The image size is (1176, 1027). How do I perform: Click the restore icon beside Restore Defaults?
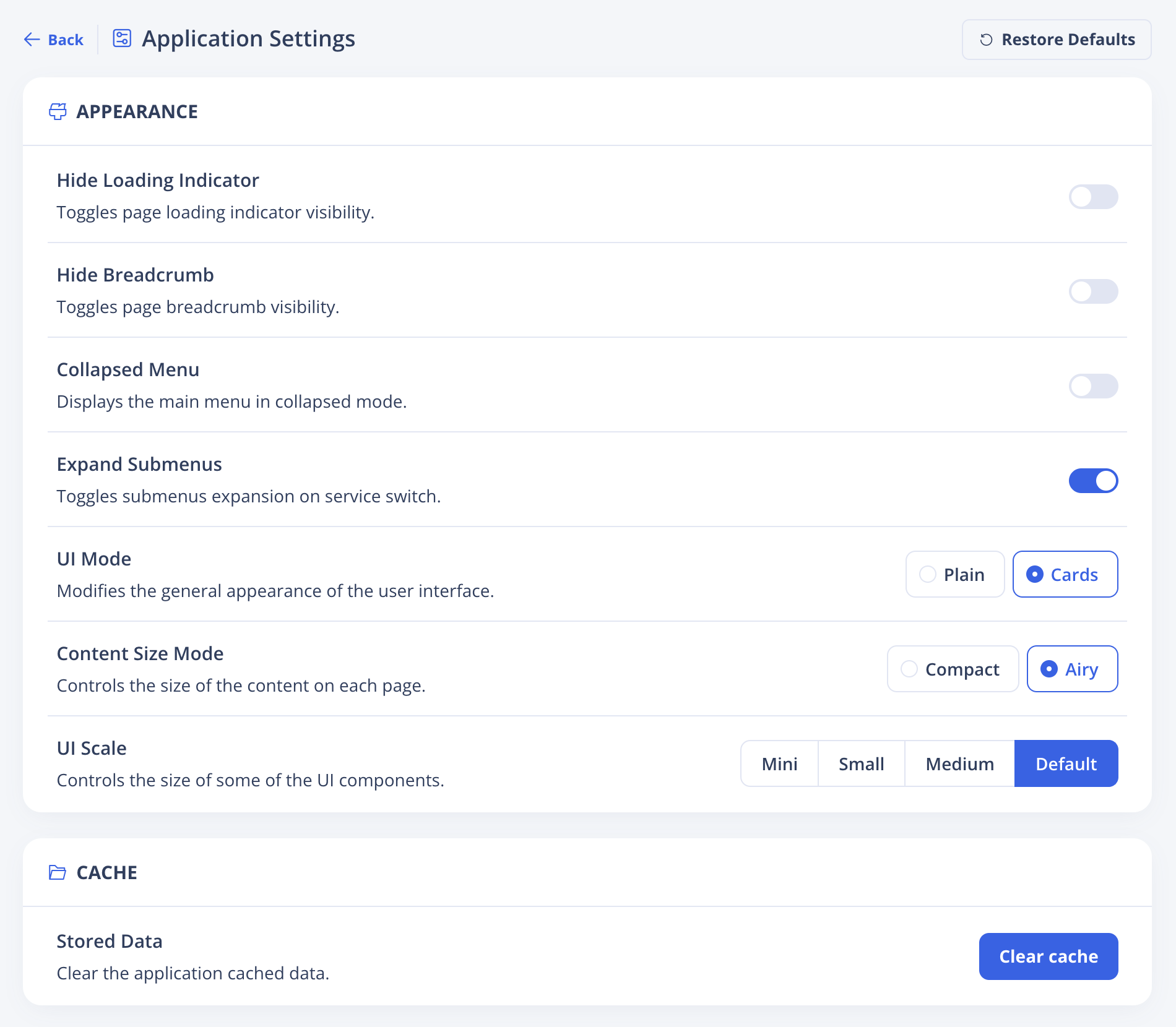point(985,39)
